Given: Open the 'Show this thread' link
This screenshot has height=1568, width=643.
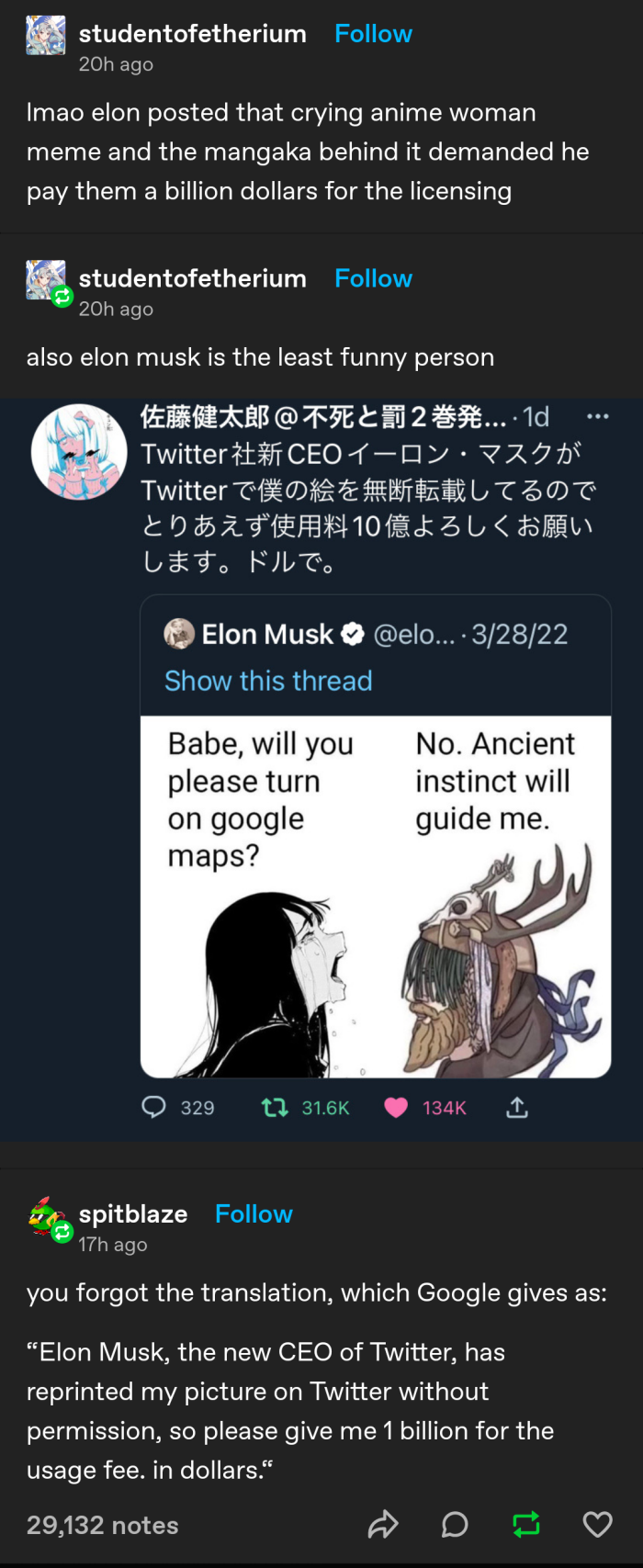Looking at the screenshot, I should click(x=268, y=681).
